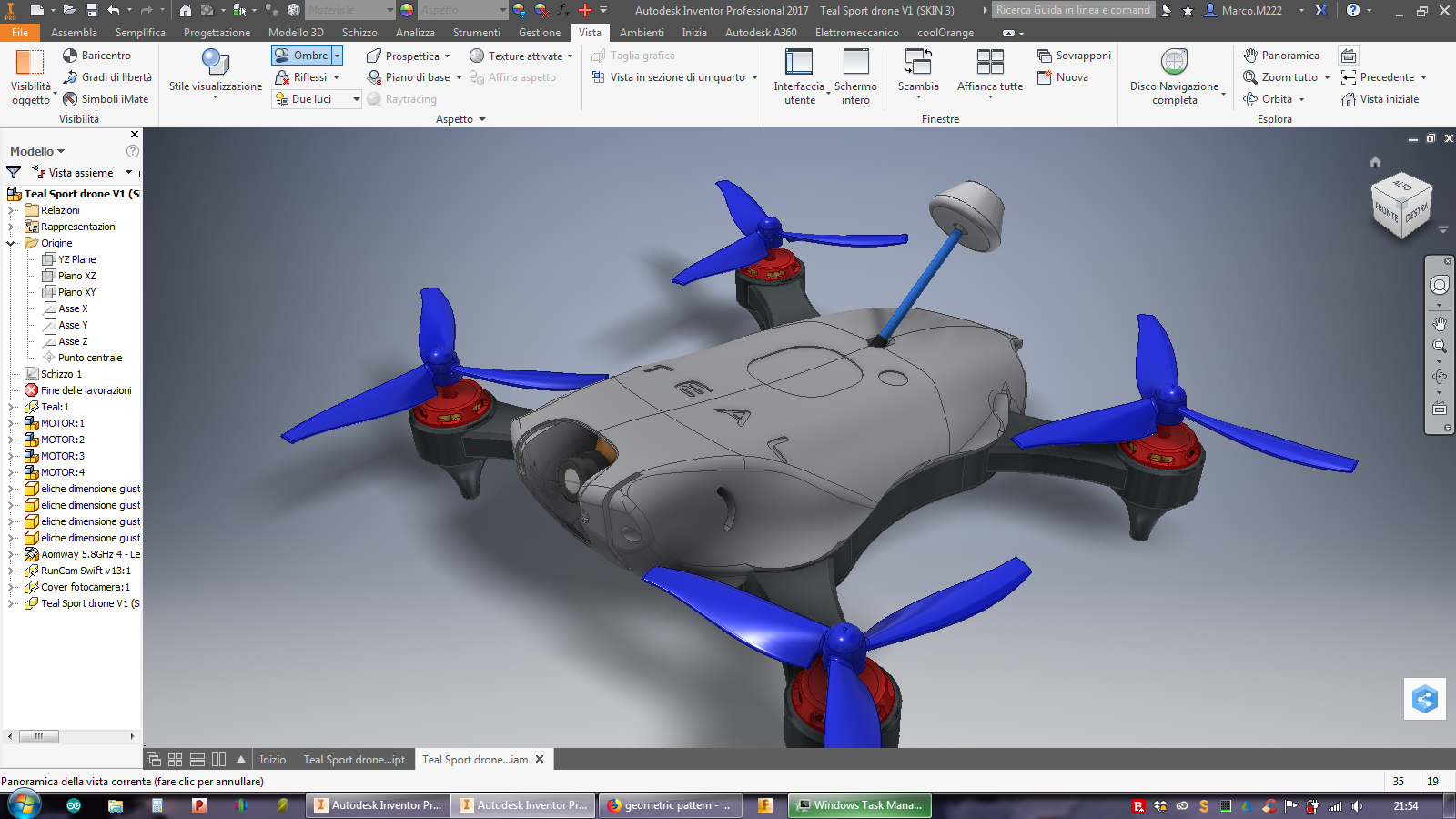The width and height of the screenshot is (1456, 819).
Task: Click Zoom tutto button
Action: tap(1280, 77)
